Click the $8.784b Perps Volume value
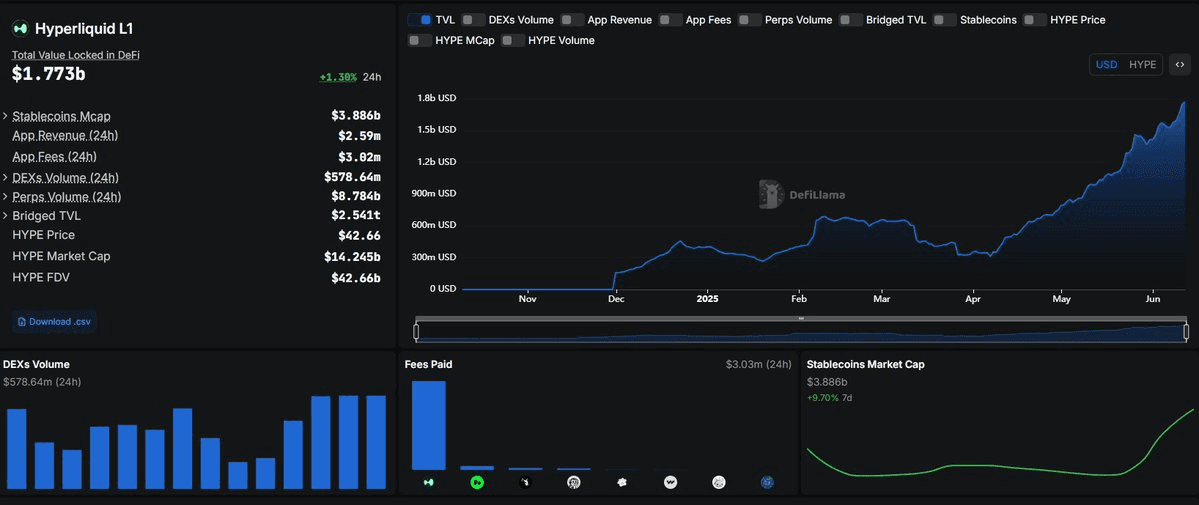This screenshot has width=1199, height=505. [x=356, y=197]
